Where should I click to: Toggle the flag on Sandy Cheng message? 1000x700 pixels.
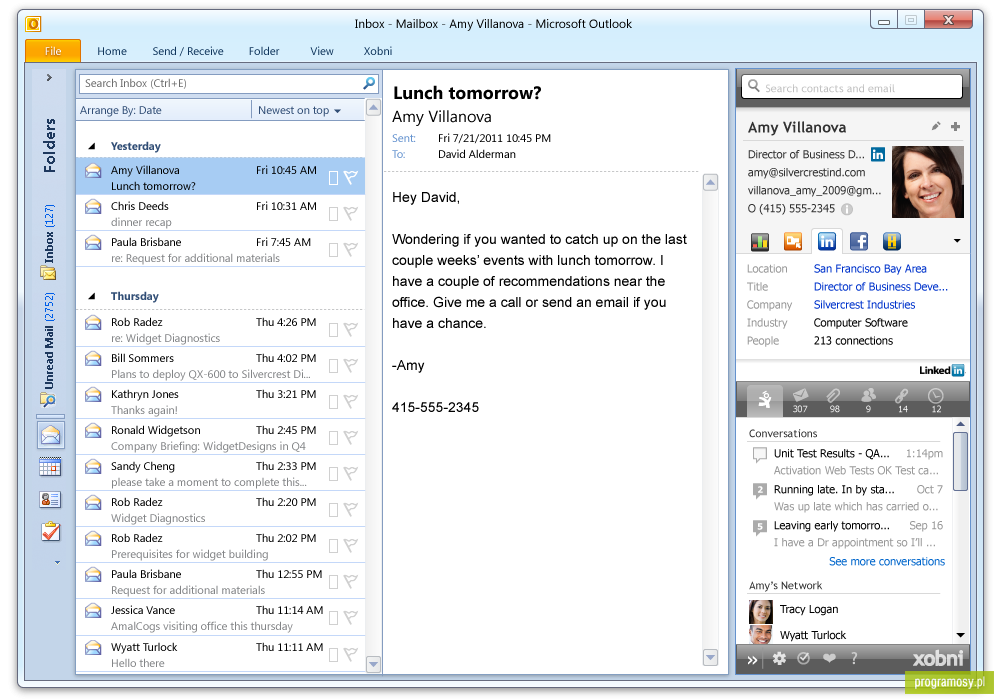tap(350, 474)
